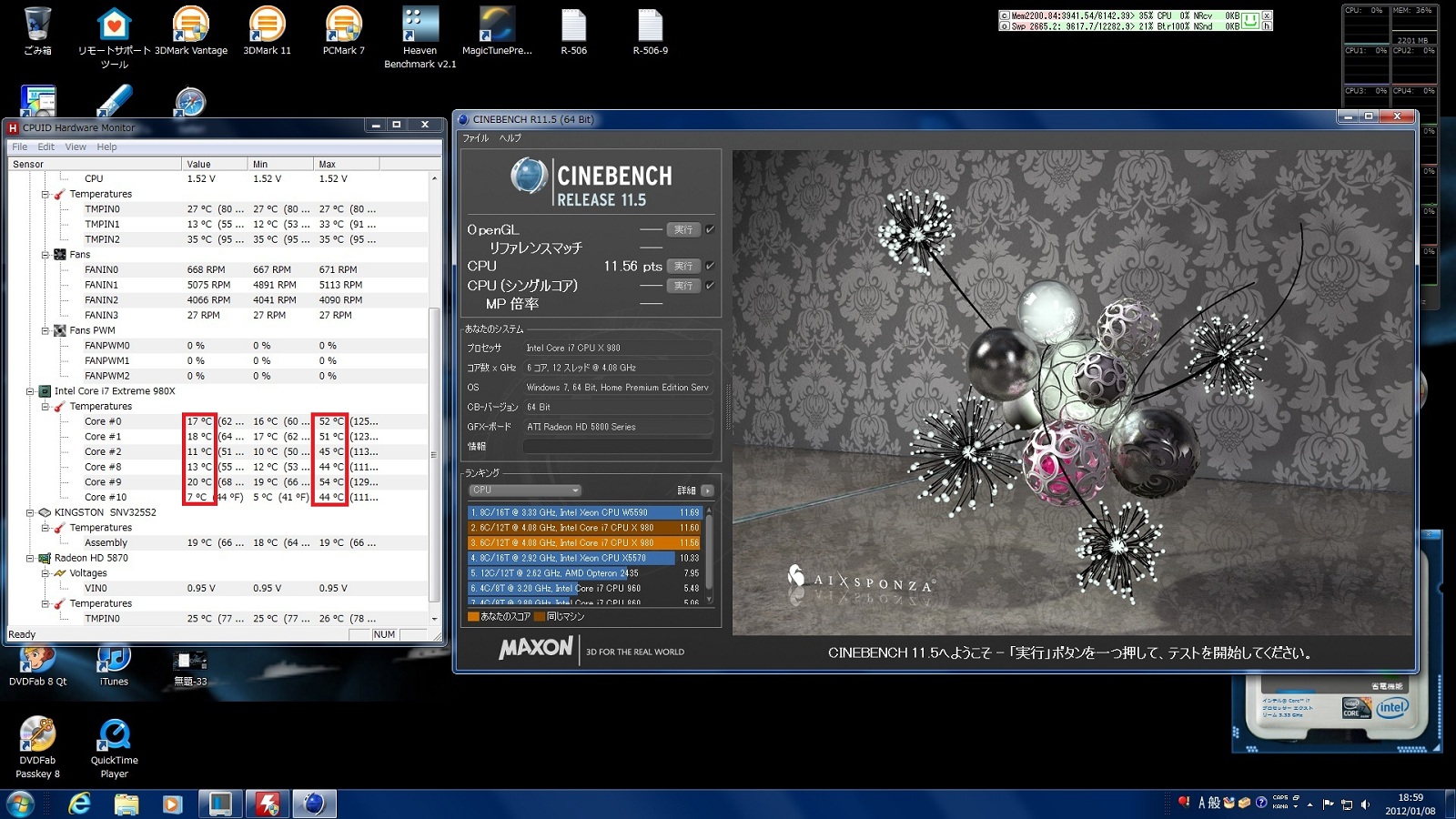Viewport: 1456px width, 819px height.
Task: Click the 詳細 arrow button in ranking
Action: tap(707, 490)
